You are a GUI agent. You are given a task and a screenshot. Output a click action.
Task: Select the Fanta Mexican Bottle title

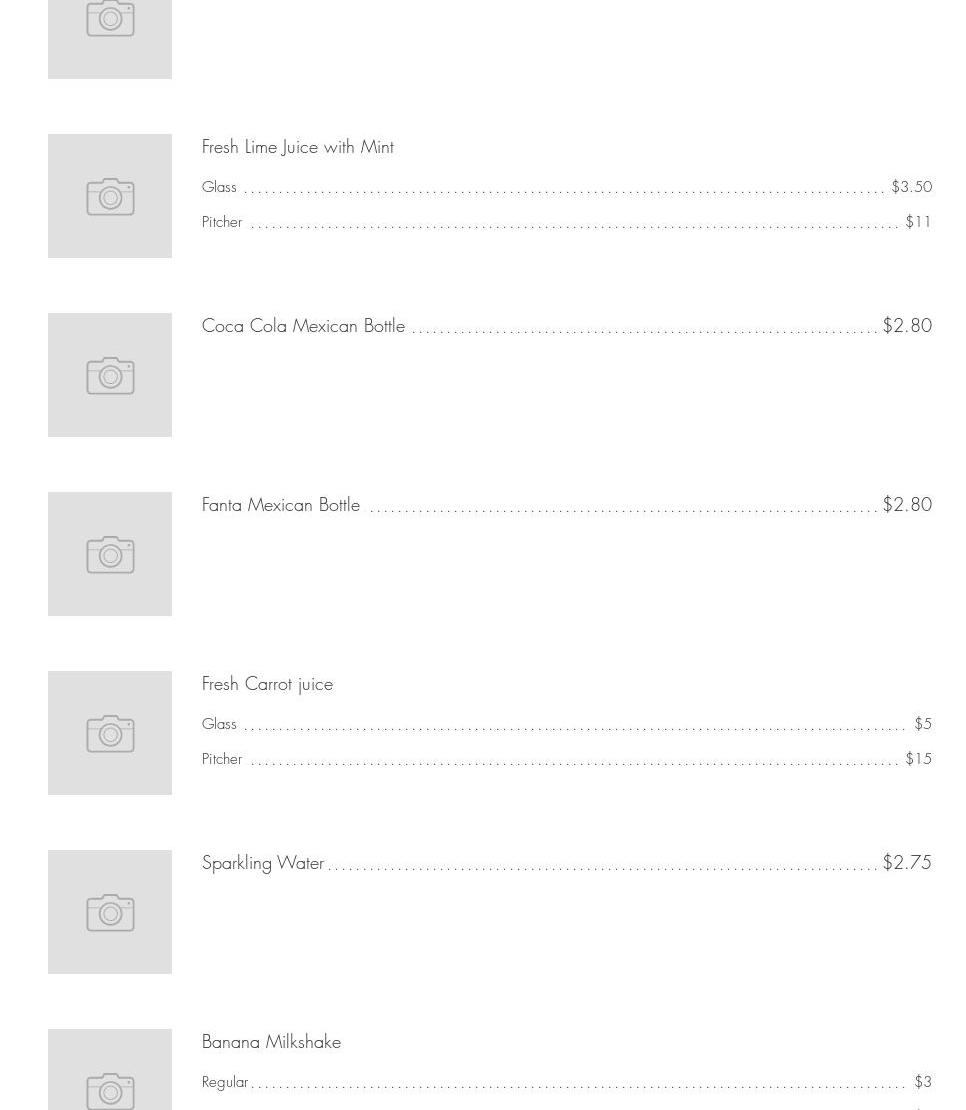(x=280, y=505)
